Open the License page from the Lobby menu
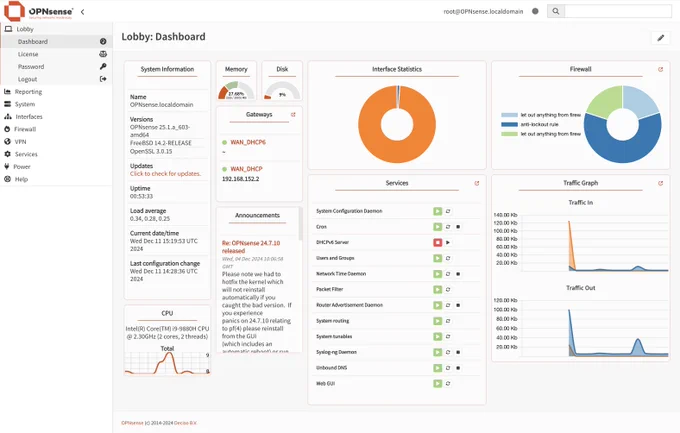The image size is (680, 433). [56, 54]
